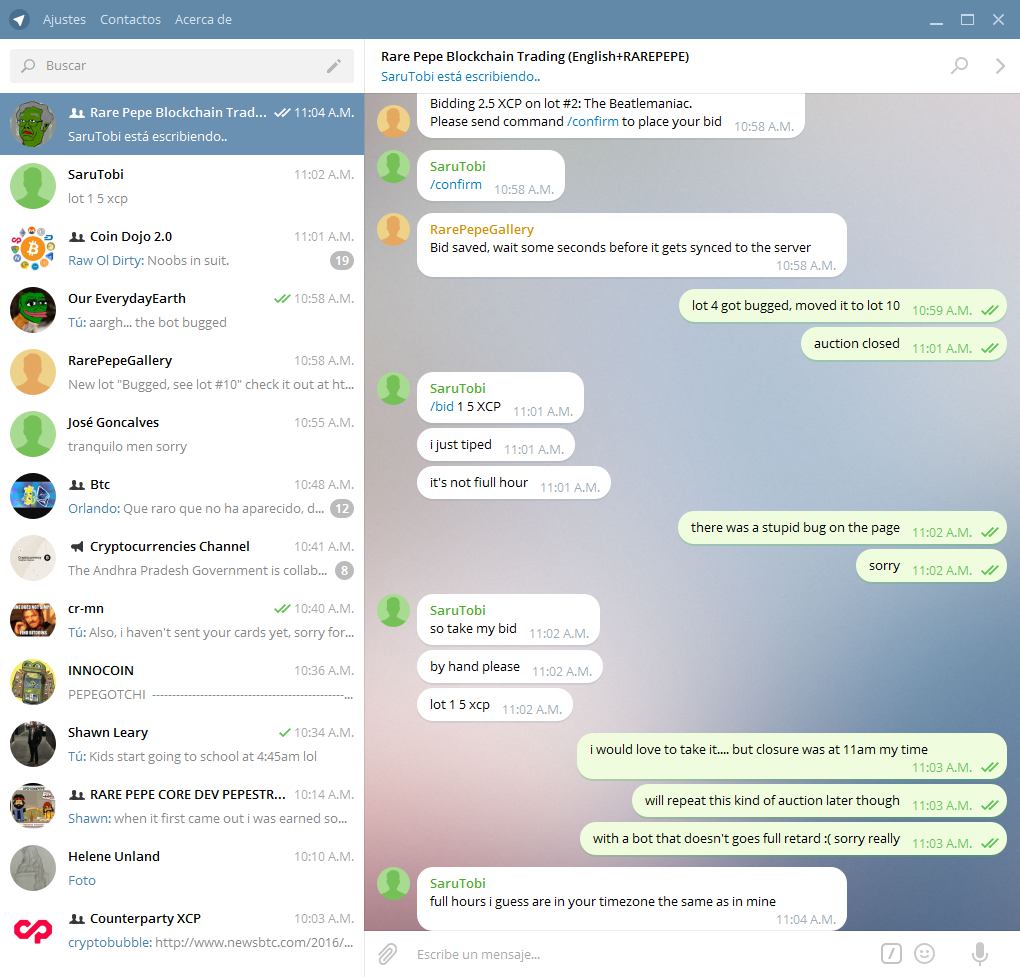The height and width of the screenshot is (977, 1020).
Task: Open bot commands slash icon
Action: pos(891,954)
